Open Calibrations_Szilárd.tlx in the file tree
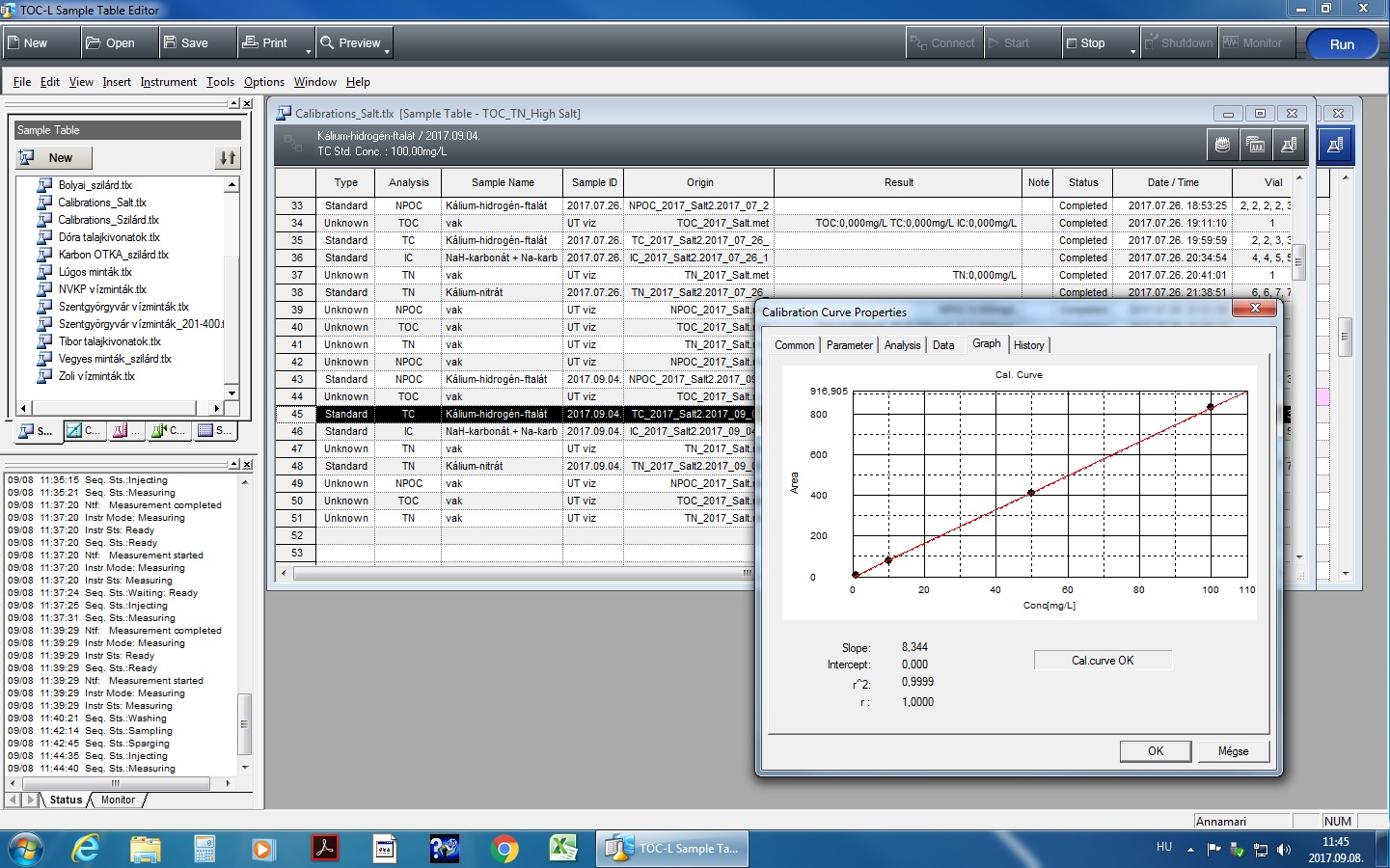 point(108,220)
